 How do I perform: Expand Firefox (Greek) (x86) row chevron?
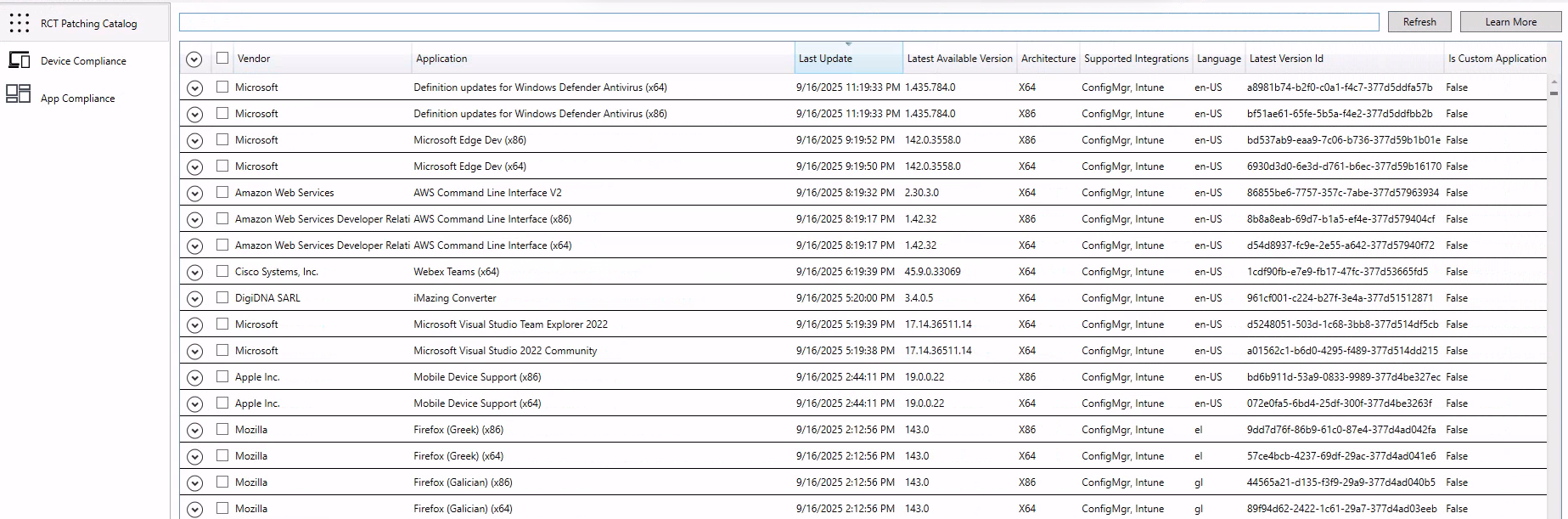(x=194, y=431)
